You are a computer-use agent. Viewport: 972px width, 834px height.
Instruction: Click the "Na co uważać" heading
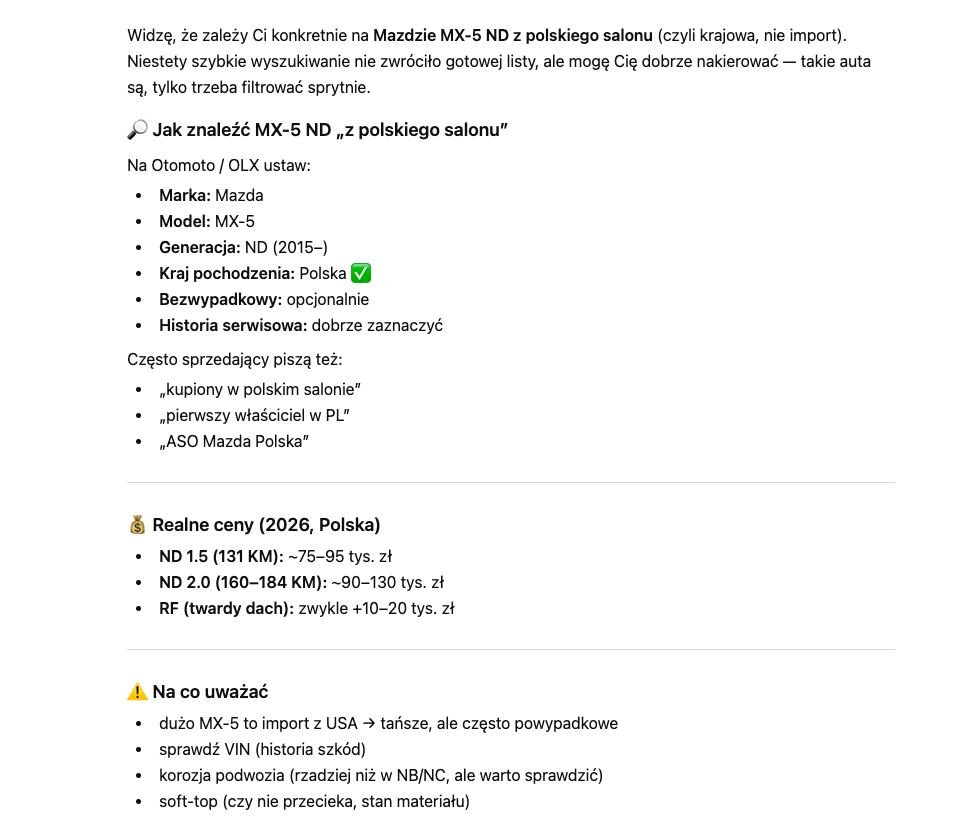point(210,692)
